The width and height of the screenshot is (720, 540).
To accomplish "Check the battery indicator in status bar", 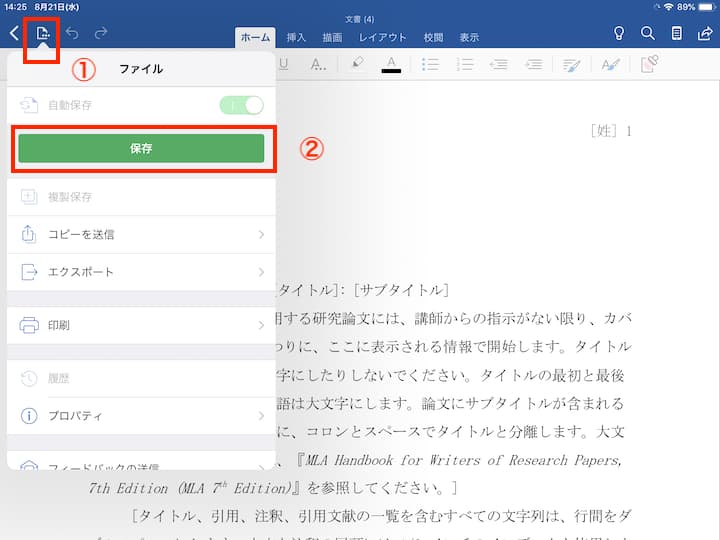I will 707,7.
